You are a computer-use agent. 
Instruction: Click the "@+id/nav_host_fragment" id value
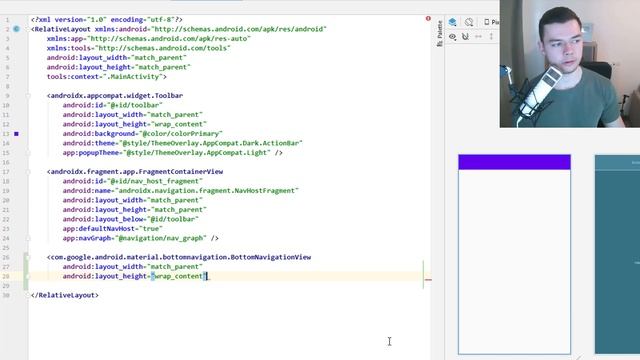click(x=154, y=181)
